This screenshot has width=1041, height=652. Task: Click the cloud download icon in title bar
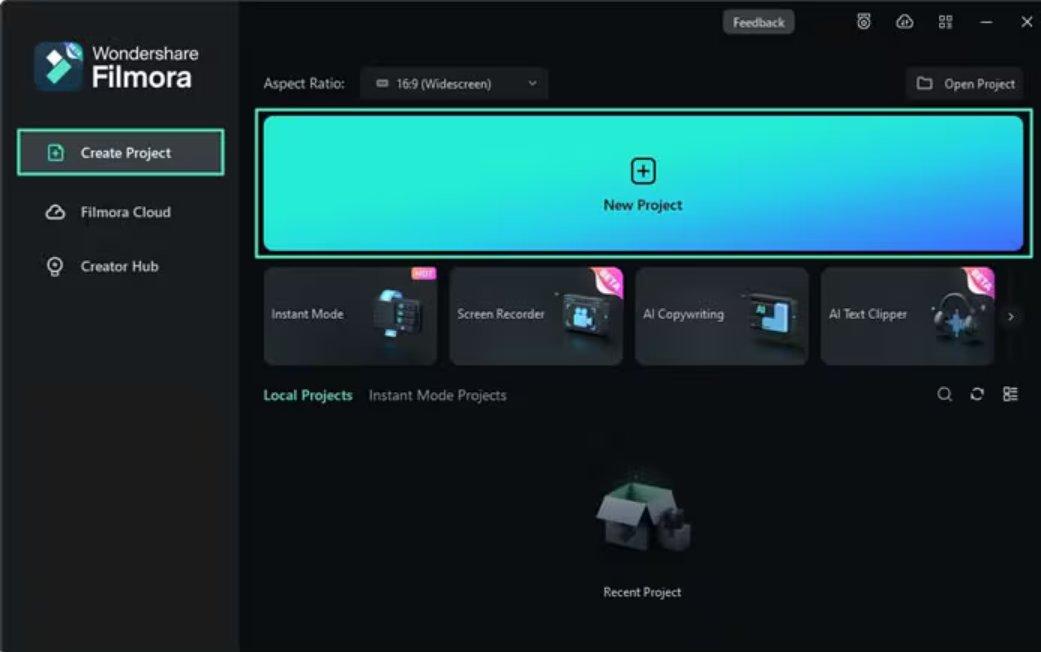905,22
